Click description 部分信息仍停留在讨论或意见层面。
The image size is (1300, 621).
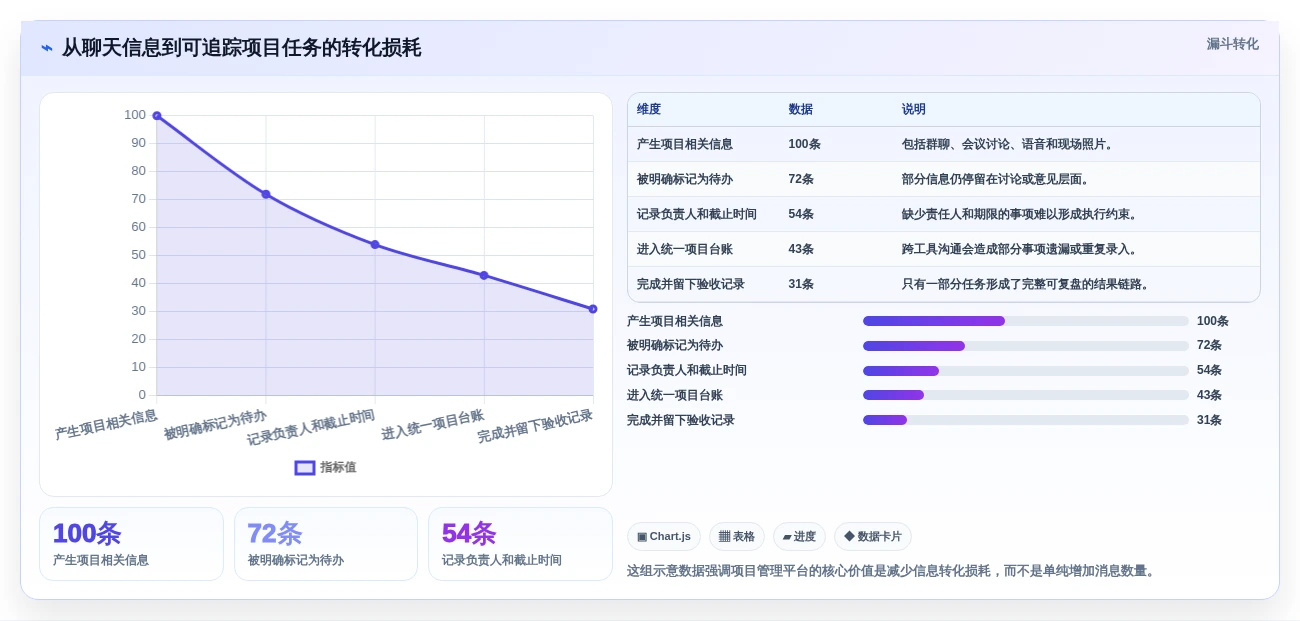point(998,179)
